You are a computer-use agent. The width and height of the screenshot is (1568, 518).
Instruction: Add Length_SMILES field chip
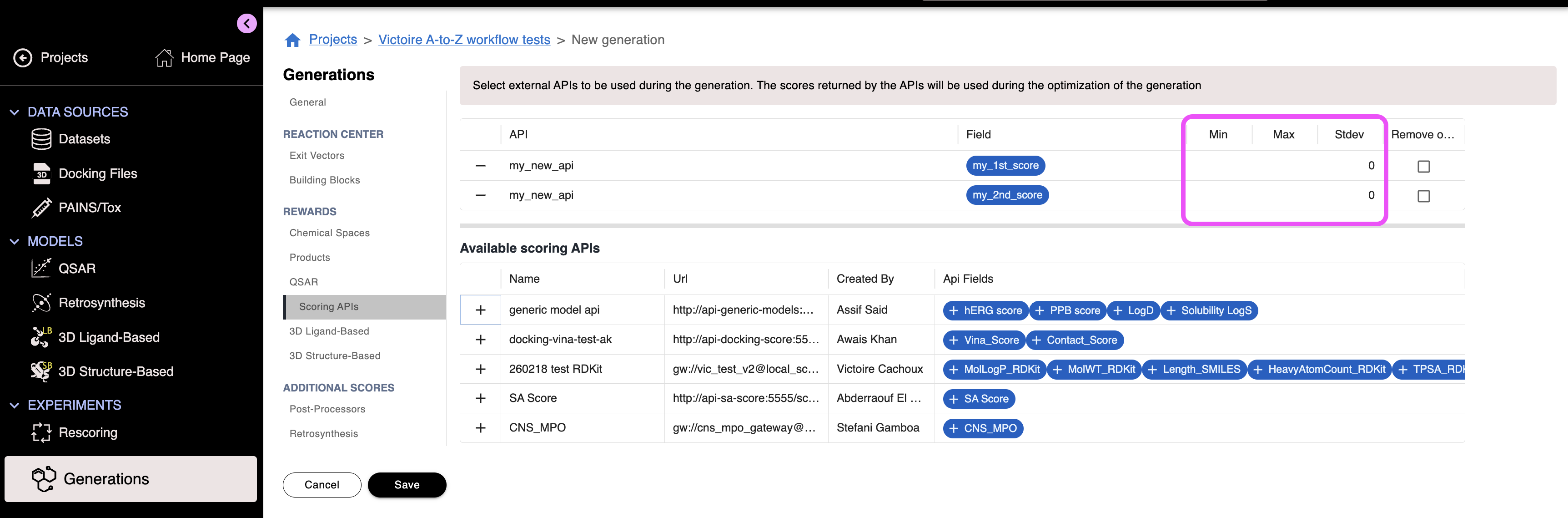point(1194,369)
